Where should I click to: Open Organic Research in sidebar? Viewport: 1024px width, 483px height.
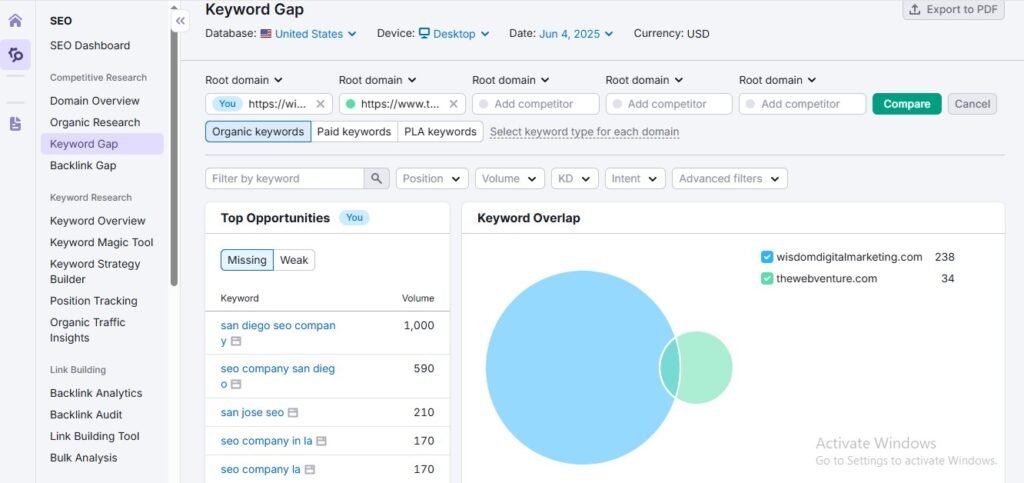95,122
